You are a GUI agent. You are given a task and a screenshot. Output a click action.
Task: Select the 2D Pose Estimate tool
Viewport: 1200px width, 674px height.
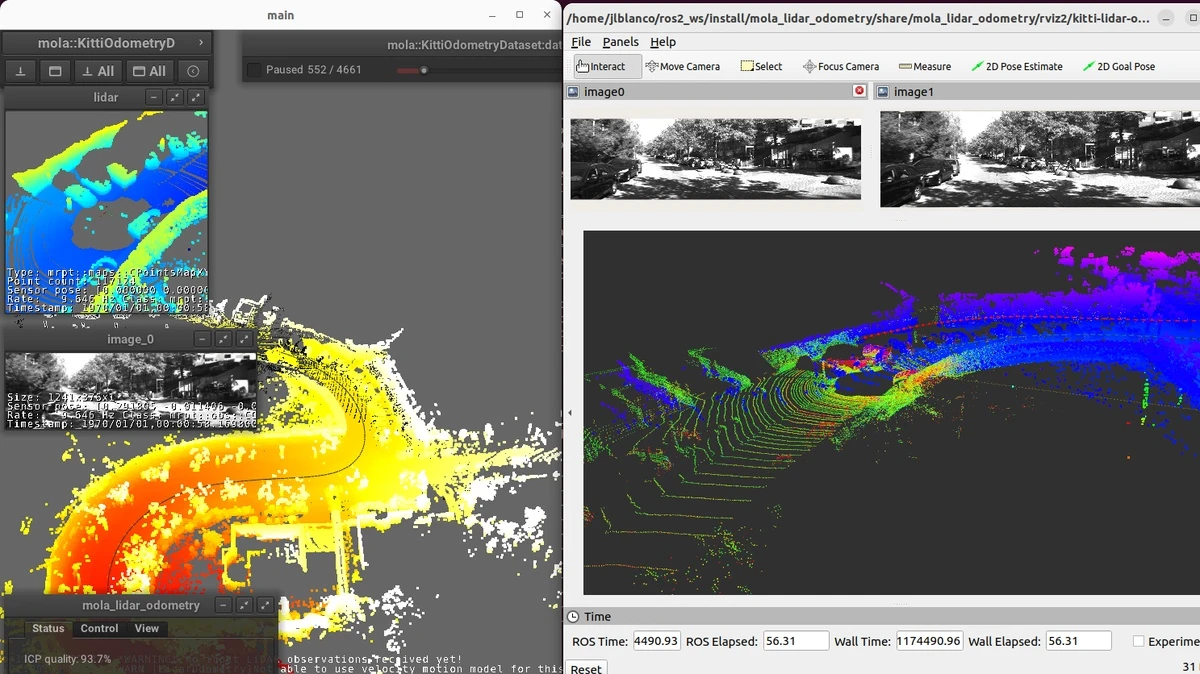click(1016, 66)
